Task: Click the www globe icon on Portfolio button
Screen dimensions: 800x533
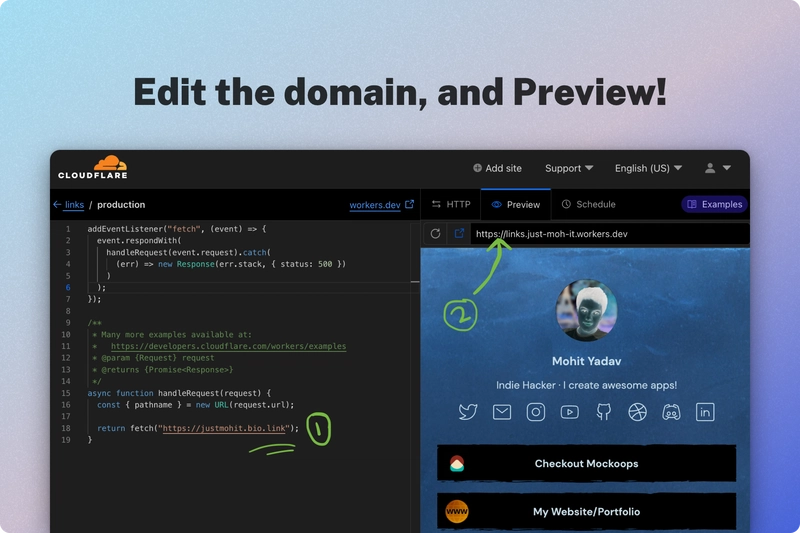Action: point(457,511)
